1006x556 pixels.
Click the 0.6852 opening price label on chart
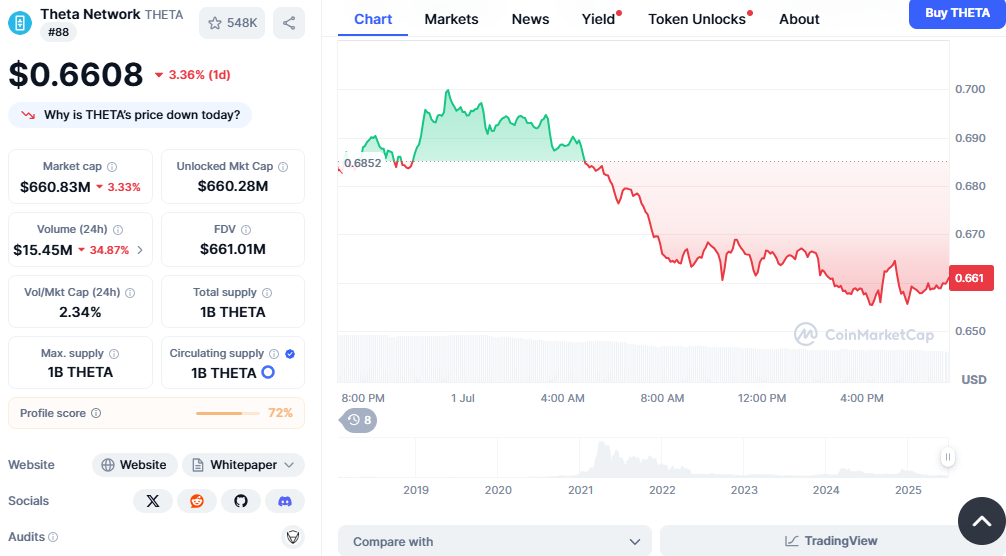362,163
